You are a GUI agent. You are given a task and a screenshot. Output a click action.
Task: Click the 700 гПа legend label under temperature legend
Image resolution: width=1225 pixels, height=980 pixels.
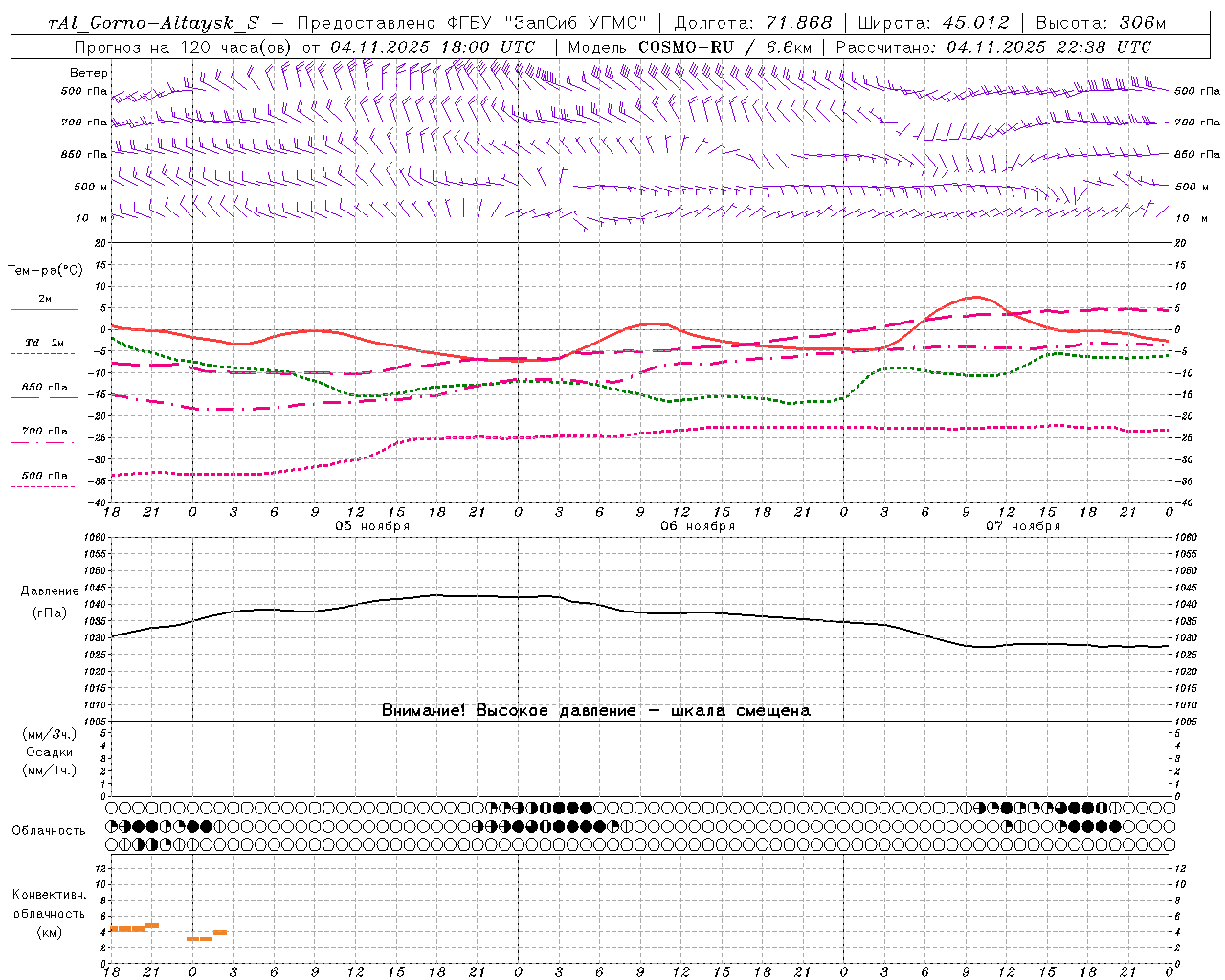[45, 431]
